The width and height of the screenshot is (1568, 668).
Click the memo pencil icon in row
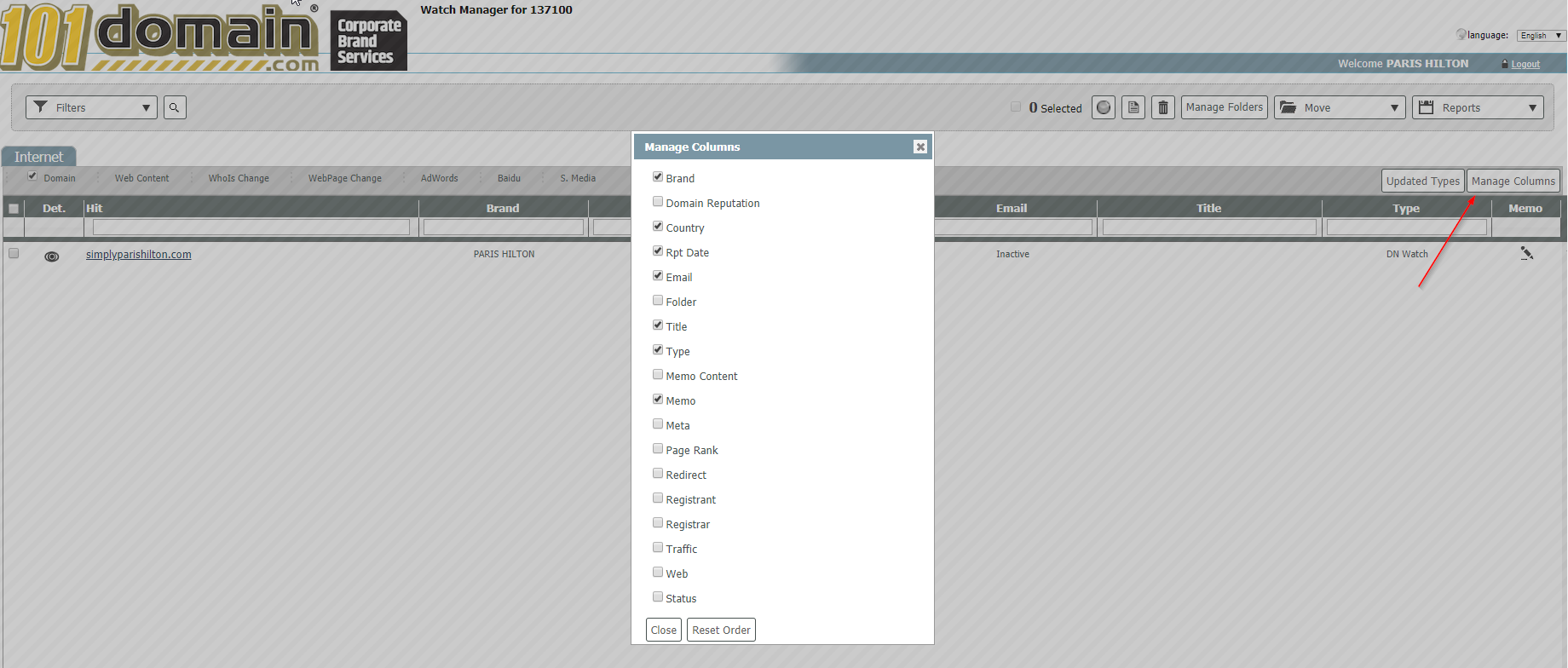click(x=1526, y=254)
